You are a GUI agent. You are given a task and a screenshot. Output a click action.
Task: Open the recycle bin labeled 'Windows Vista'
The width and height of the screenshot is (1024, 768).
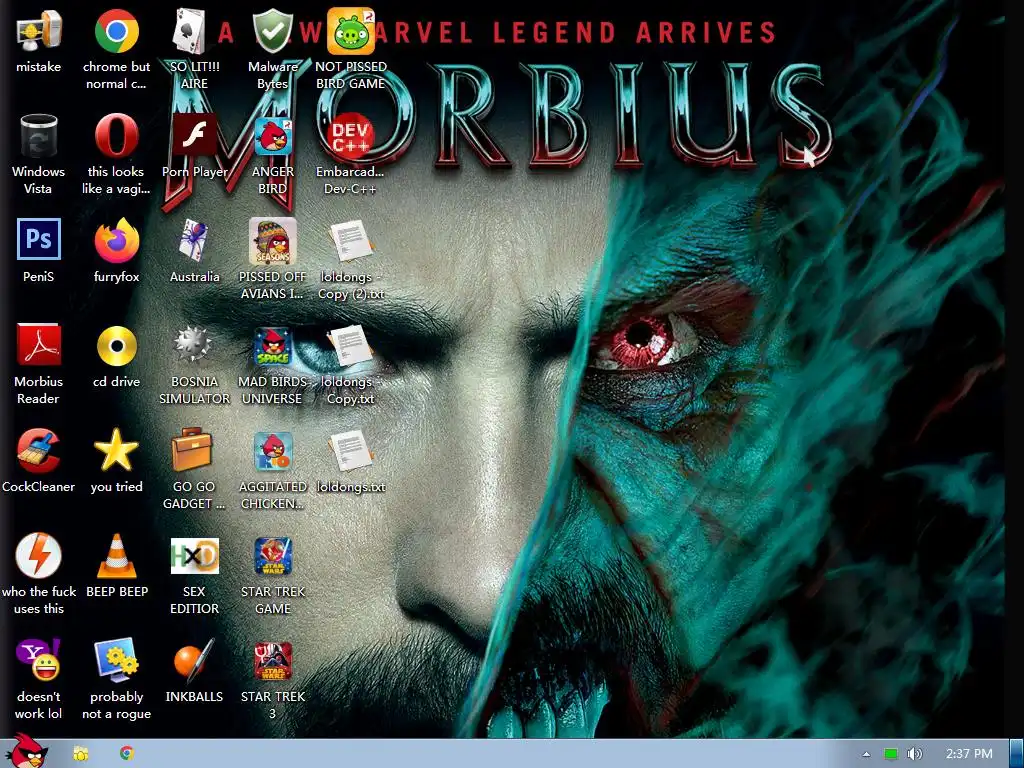(38, 136)
